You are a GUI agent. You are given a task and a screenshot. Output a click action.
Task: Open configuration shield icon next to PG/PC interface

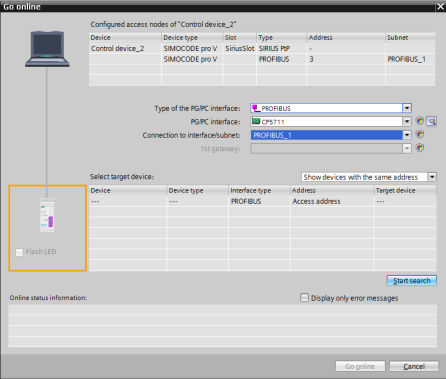[420, 121]
